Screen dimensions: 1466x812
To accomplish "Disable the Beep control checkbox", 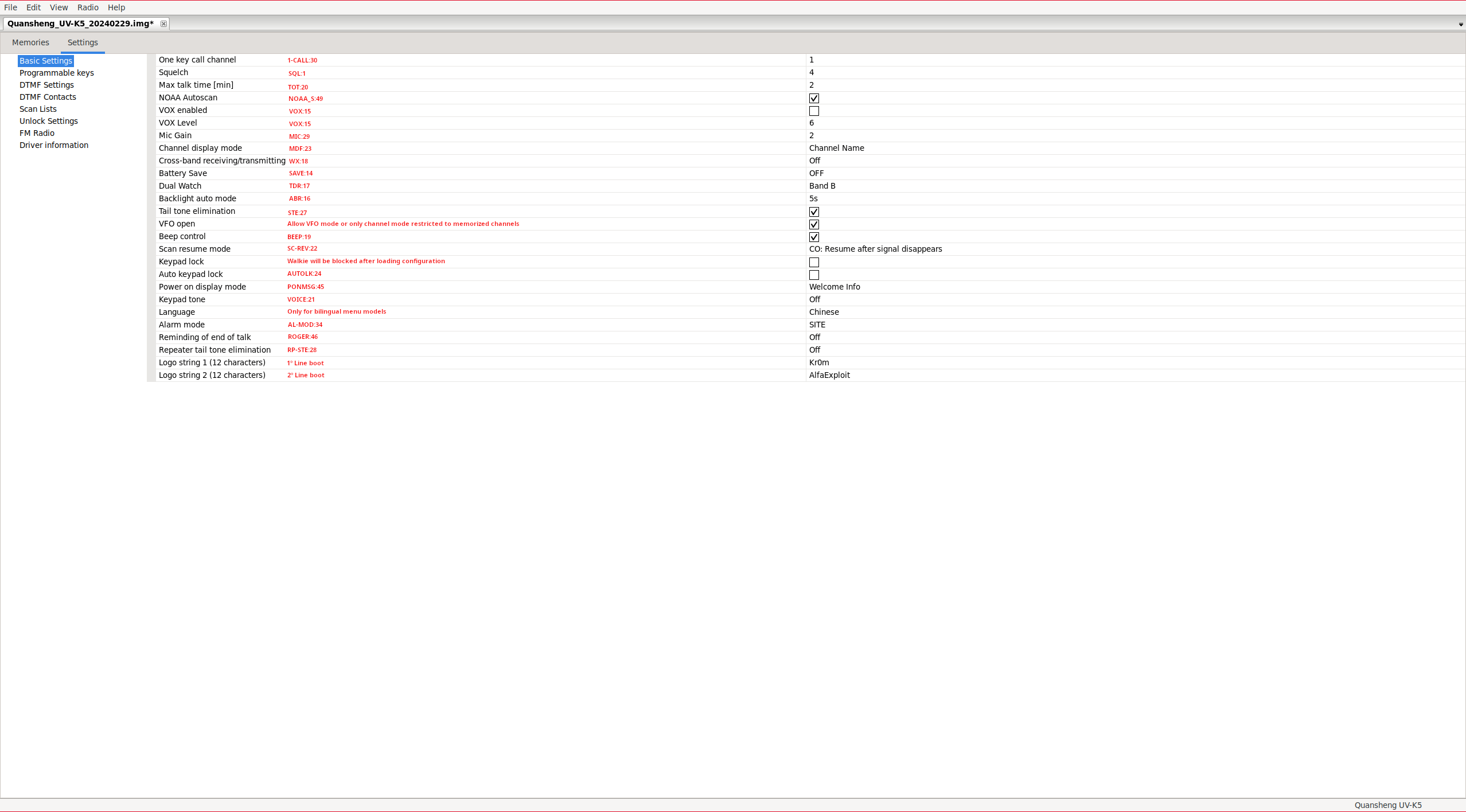I will (814, 237).
